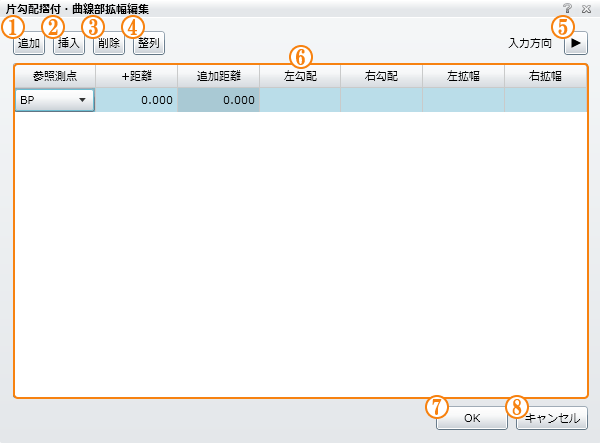Click the 追加距離 column header
Viewport: 600px width, 443px height.
point(218,77)
